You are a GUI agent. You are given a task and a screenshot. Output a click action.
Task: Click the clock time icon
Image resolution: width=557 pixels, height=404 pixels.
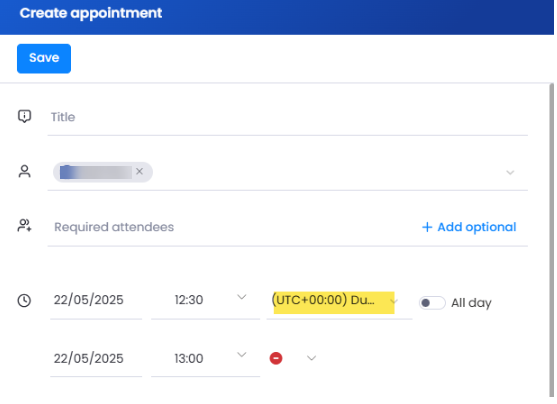tap(24, 301)
